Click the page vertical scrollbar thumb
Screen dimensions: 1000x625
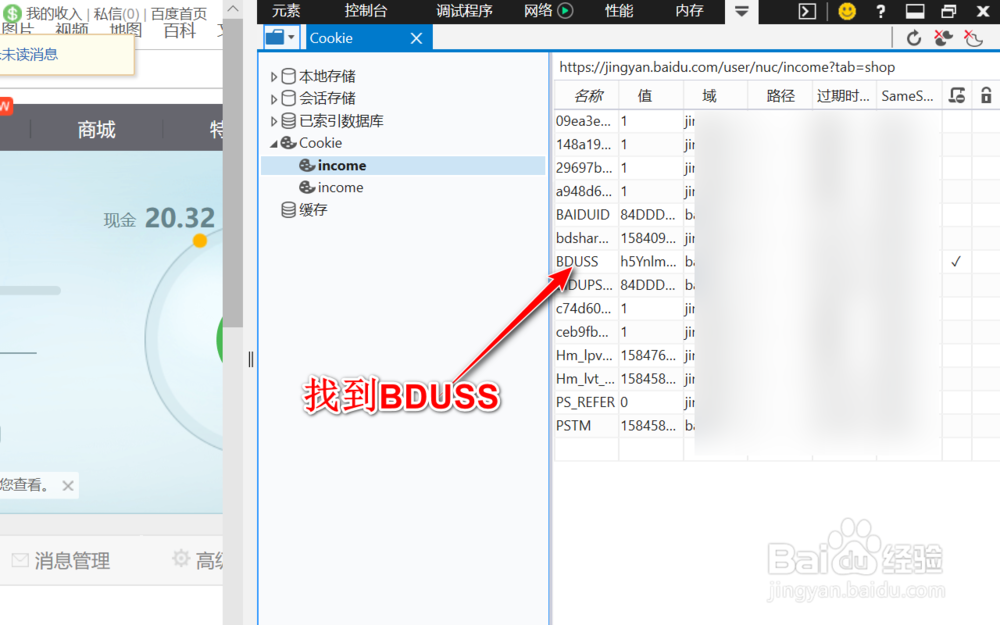point(233,172)
